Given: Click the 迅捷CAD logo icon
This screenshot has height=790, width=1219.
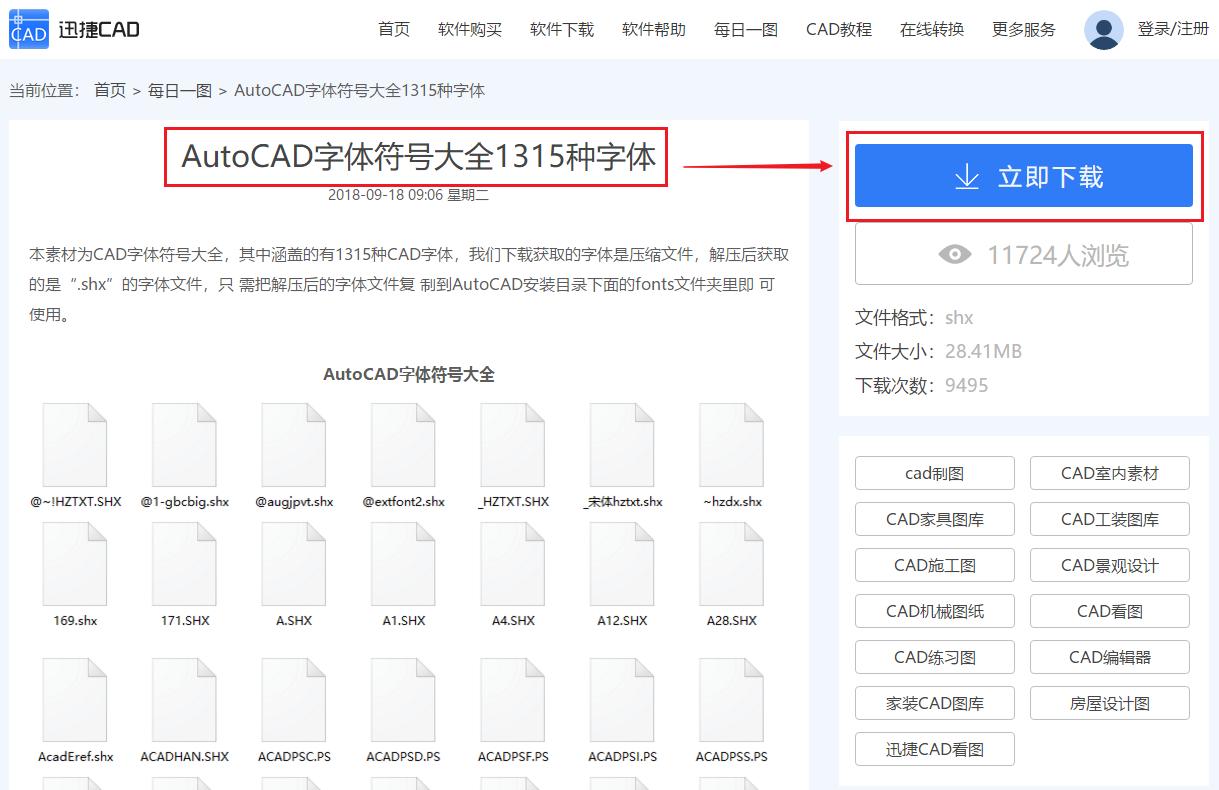Looking at the screenshot, I should [x=28, y=29].
